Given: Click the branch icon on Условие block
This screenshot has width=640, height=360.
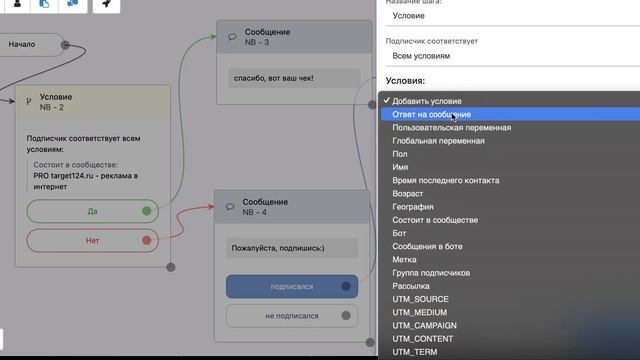Looking at the screenshot, I should point(29,102).
